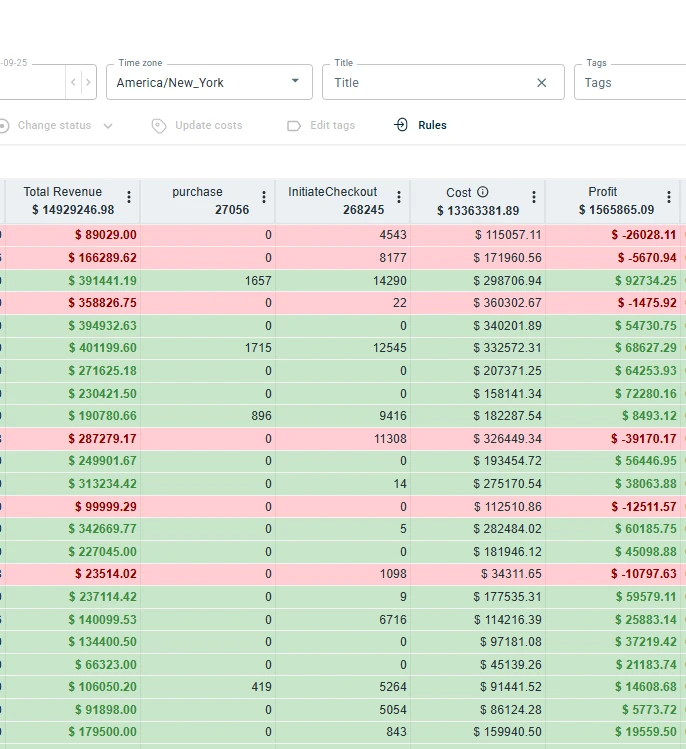686x749 pixels.
Task: Click the Update costs button
Action: click(197, 125)
